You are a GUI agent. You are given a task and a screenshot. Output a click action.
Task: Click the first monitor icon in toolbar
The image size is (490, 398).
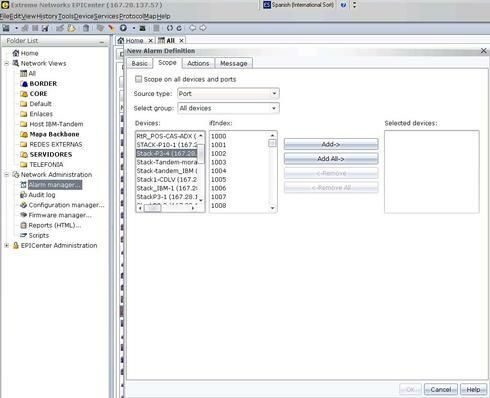(6, 28)
